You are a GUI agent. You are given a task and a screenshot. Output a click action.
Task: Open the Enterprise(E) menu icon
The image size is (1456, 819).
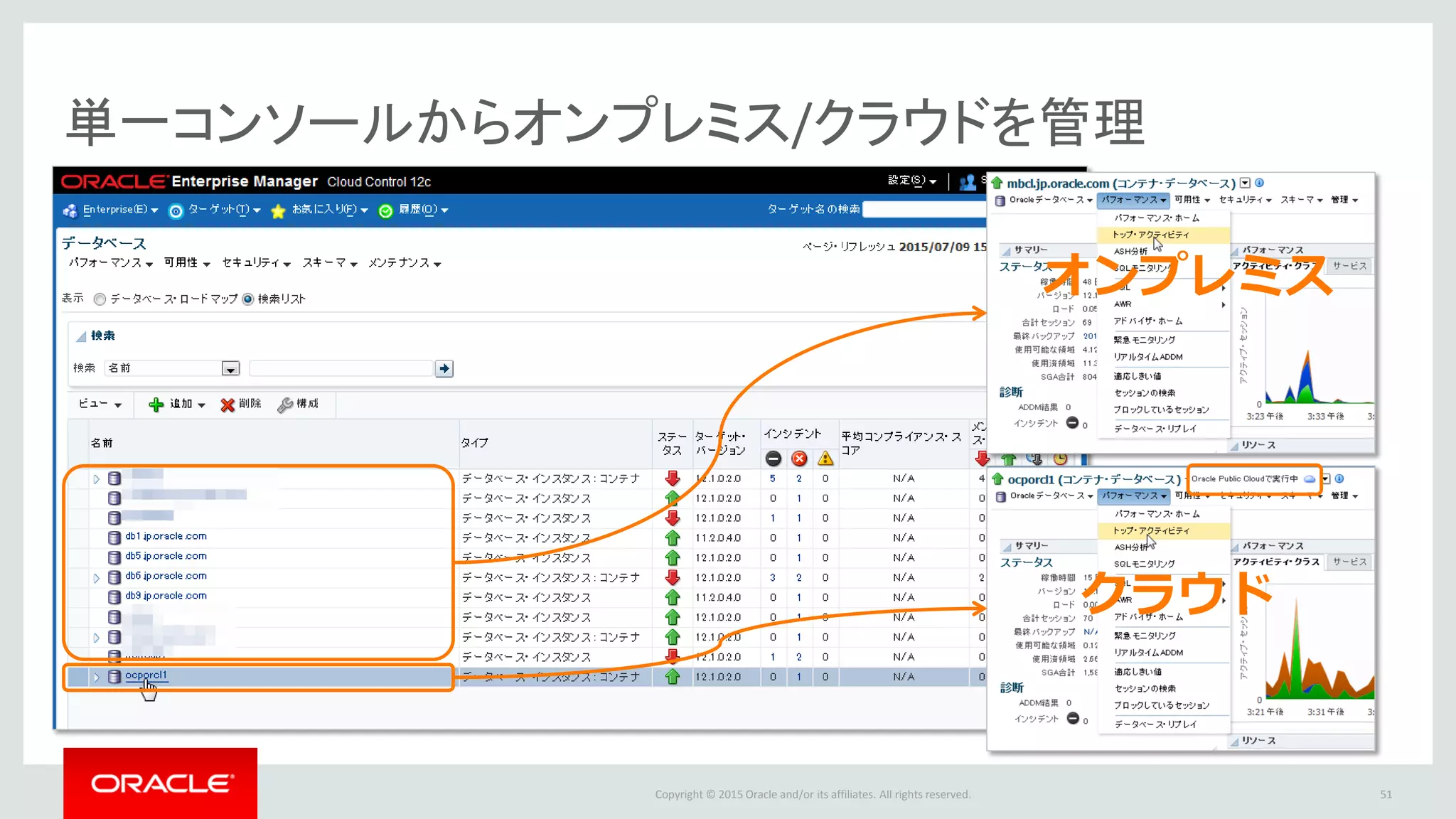pos(70,210)
